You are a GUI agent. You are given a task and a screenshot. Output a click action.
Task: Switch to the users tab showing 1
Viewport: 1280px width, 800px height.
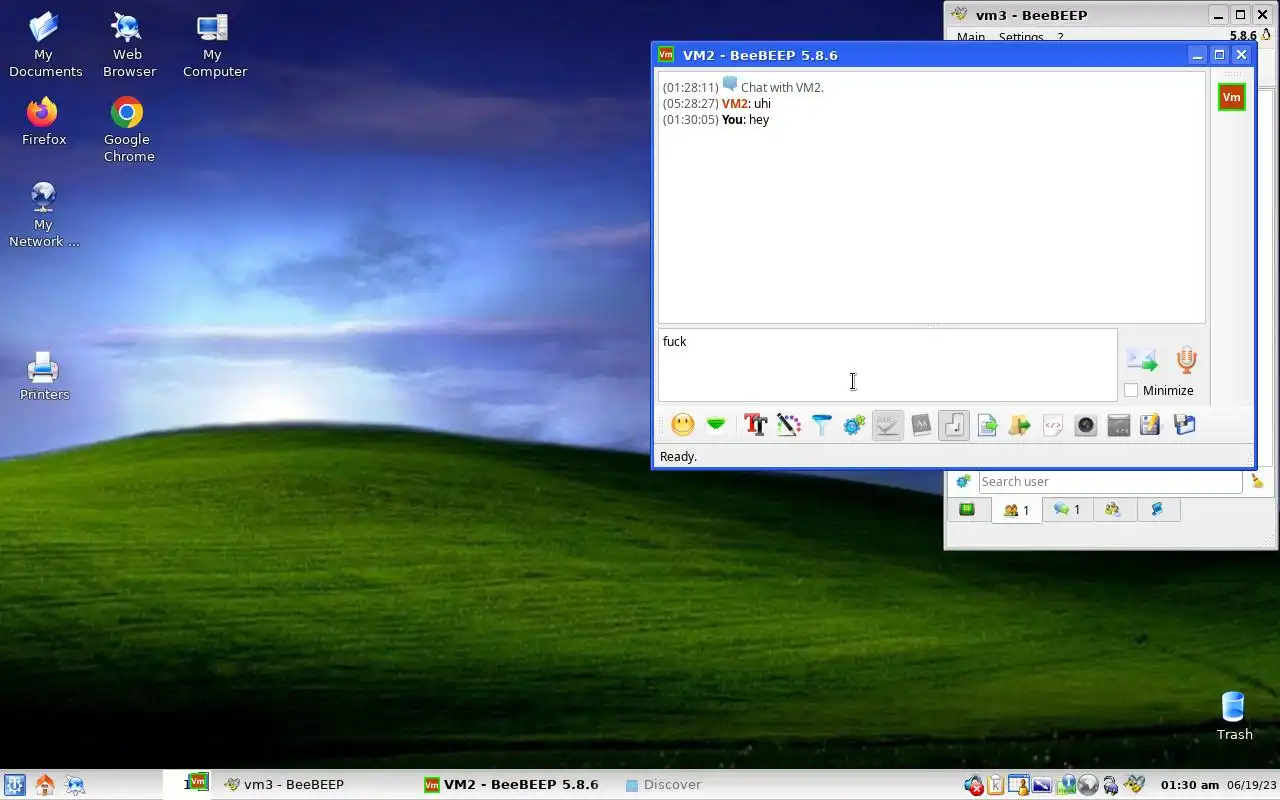1016,510
